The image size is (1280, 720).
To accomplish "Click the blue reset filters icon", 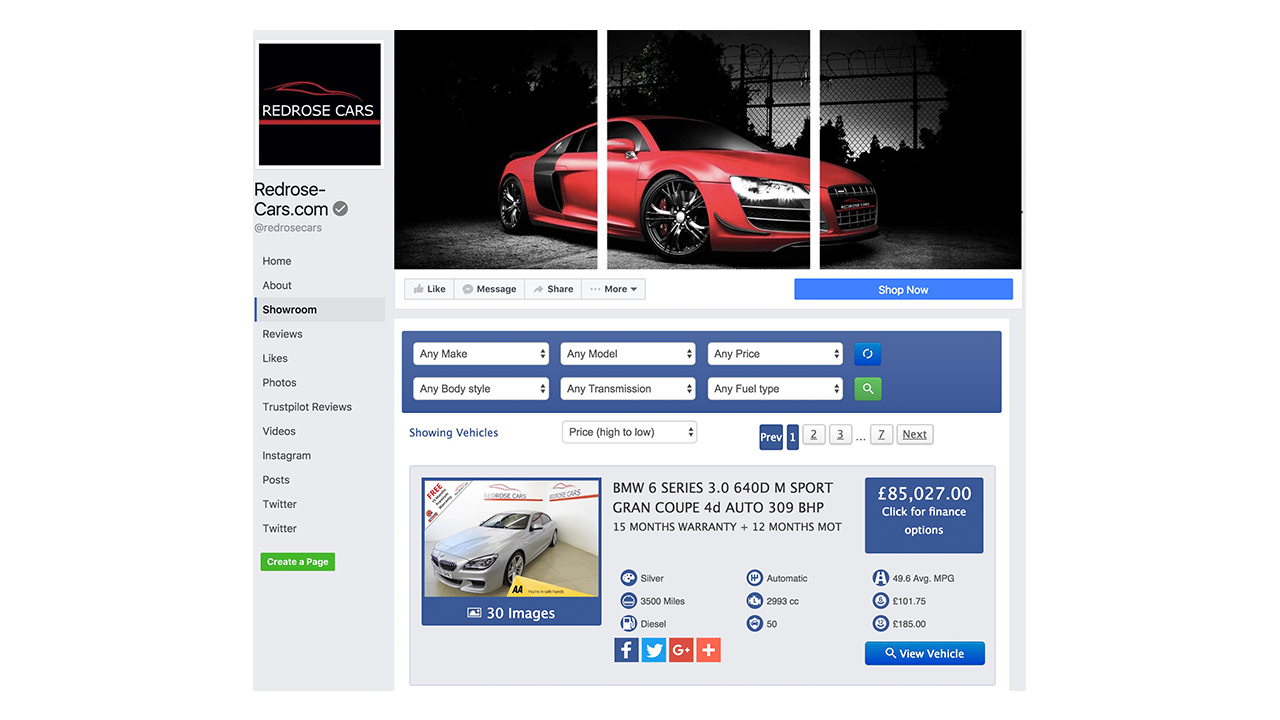I will pyautogui.click(x=867, y=354).
